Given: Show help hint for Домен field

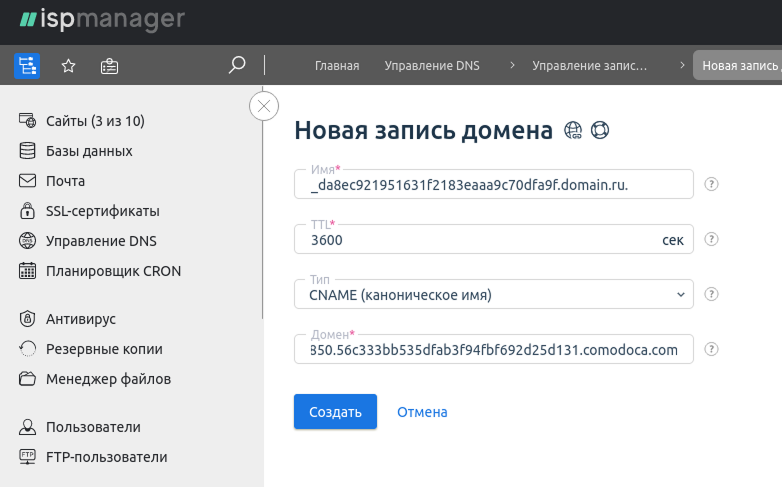Looking at the screenshot, I should click(712, 349).
